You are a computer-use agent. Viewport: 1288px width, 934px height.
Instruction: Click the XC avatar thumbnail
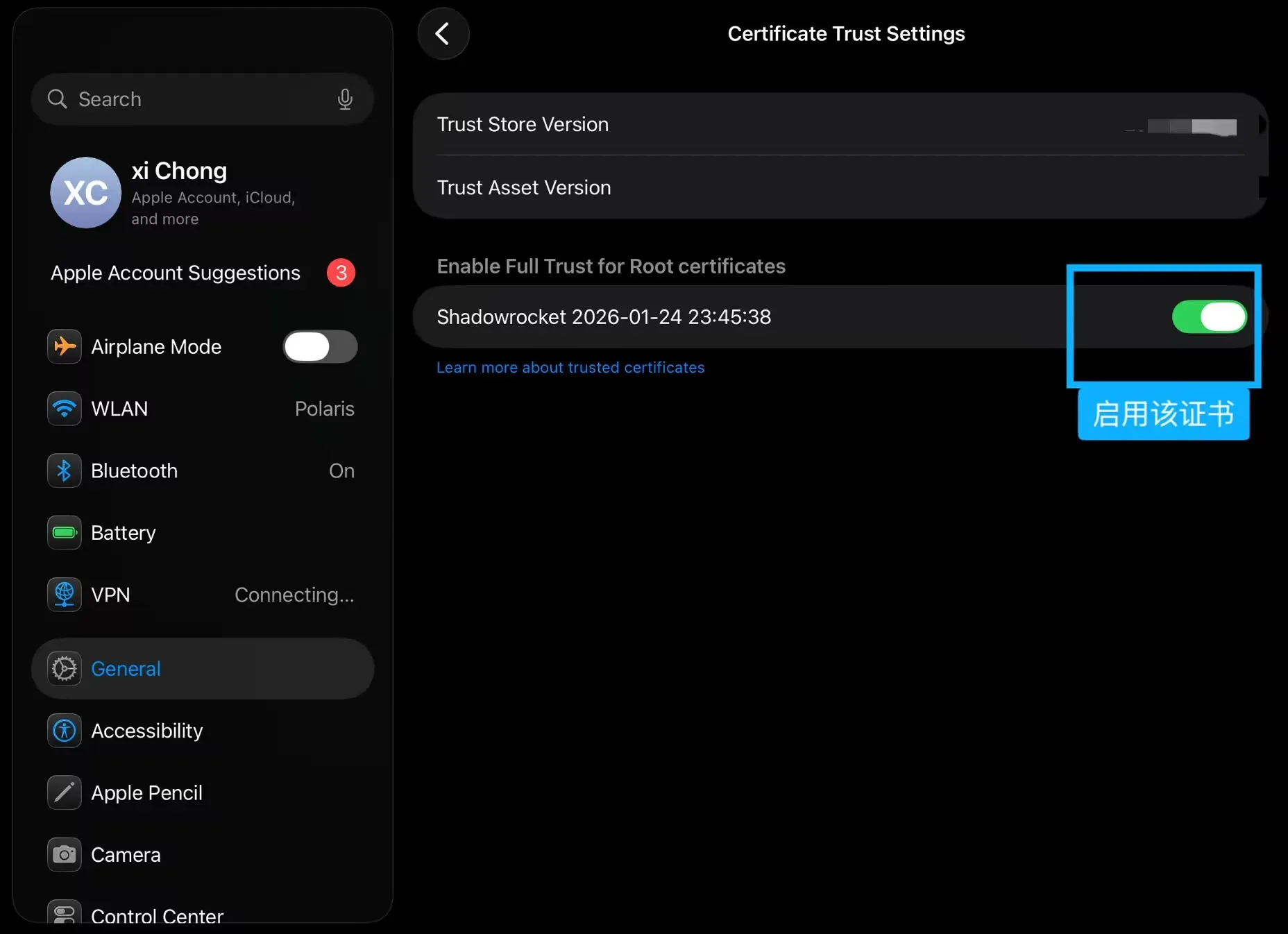tap(86, 193)
